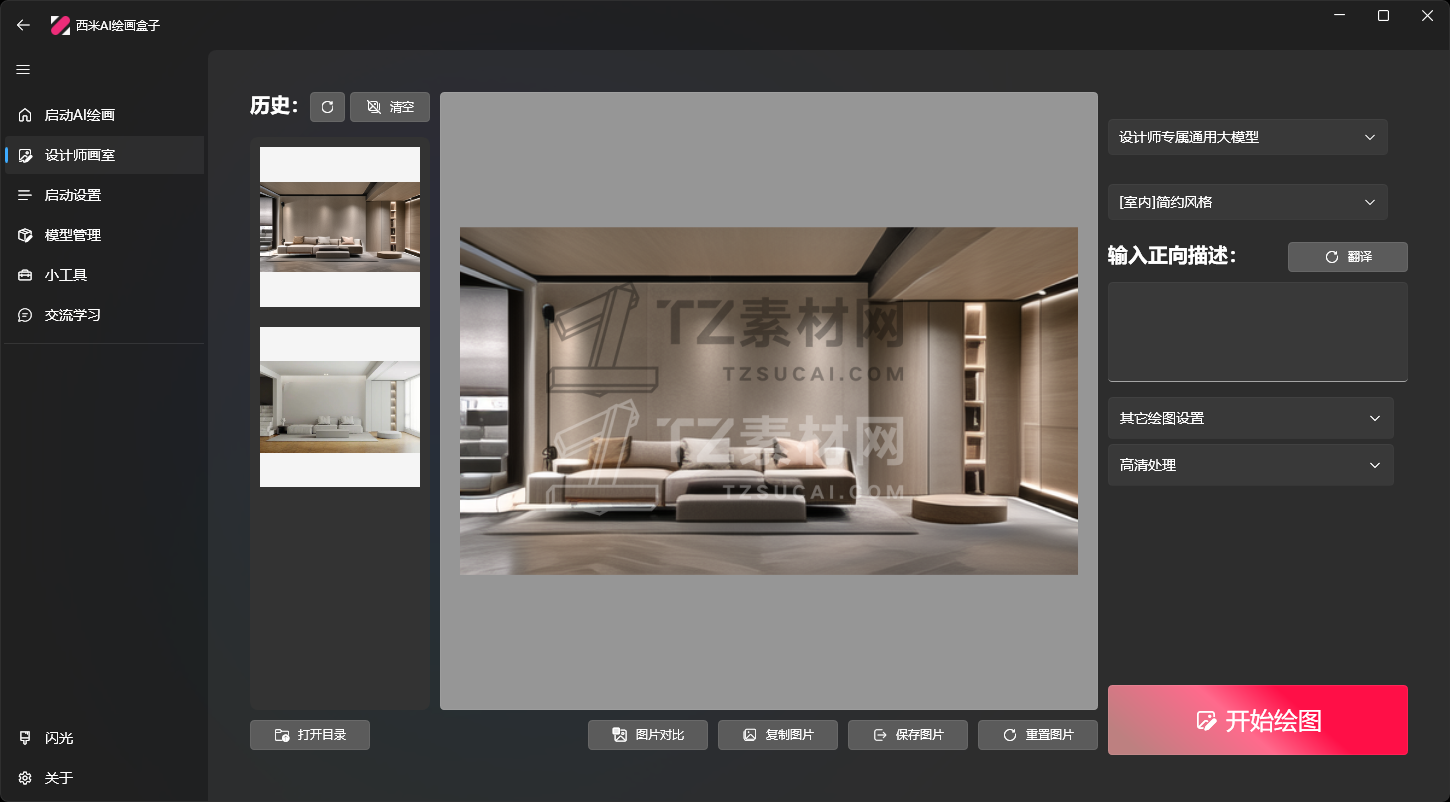Click 闪光 item at sidebar bottom
This screenshot has width=1450, height=802.
point(105,738)
